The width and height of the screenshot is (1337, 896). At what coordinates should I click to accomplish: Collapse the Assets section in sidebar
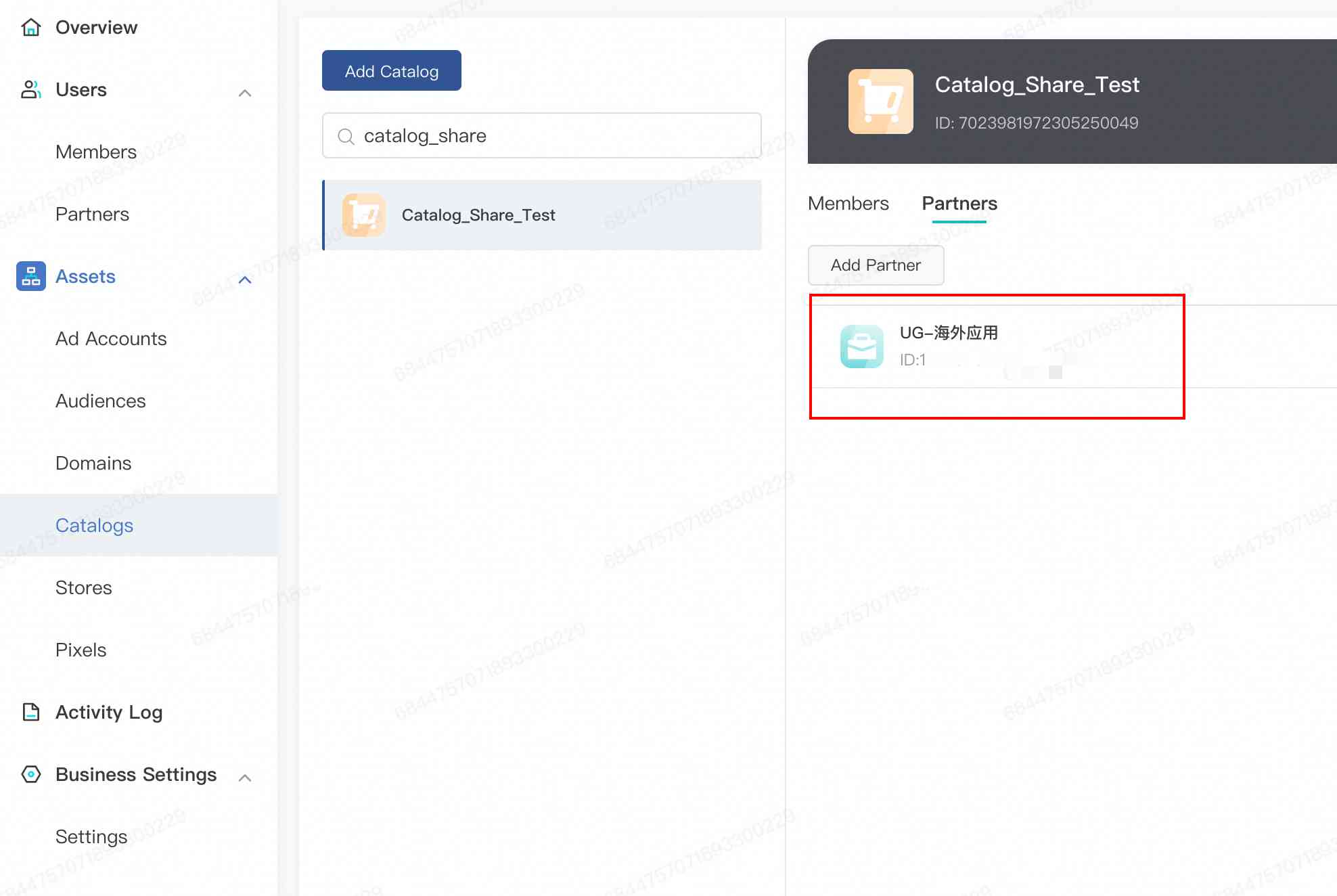[x=244, y=279]
